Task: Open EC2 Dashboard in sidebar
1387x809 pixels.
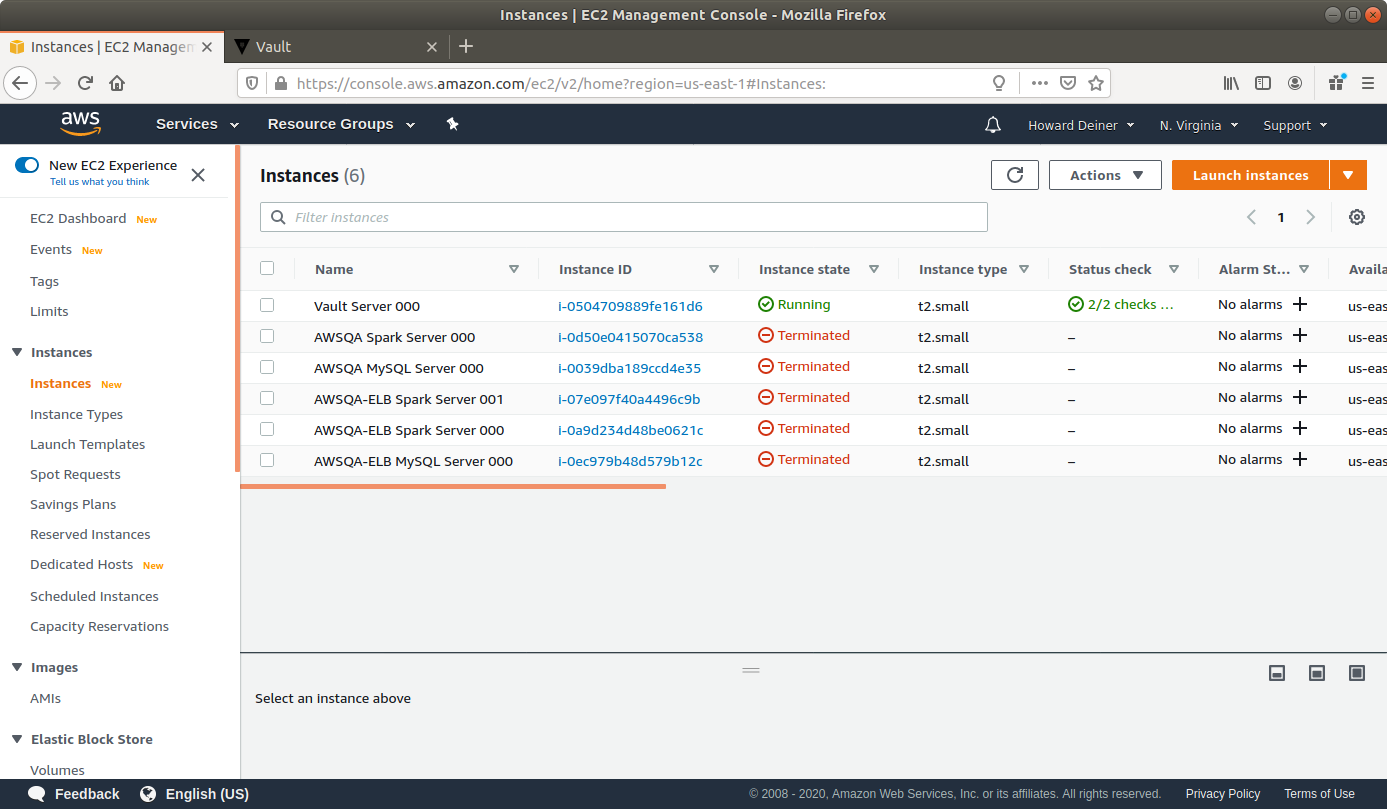Action: click(x=78, y=218)
